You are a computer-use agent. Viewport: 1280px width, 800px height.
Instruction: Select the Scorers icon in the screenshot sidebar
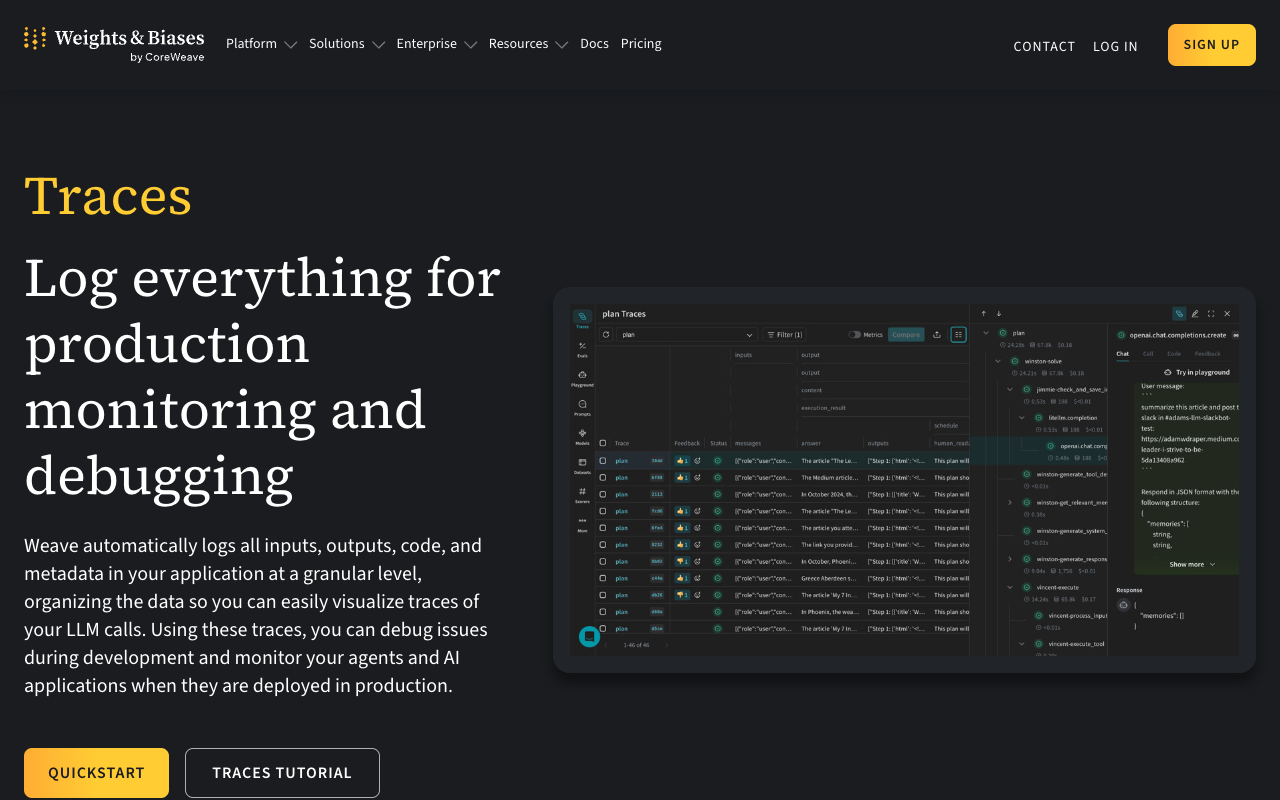582,493
